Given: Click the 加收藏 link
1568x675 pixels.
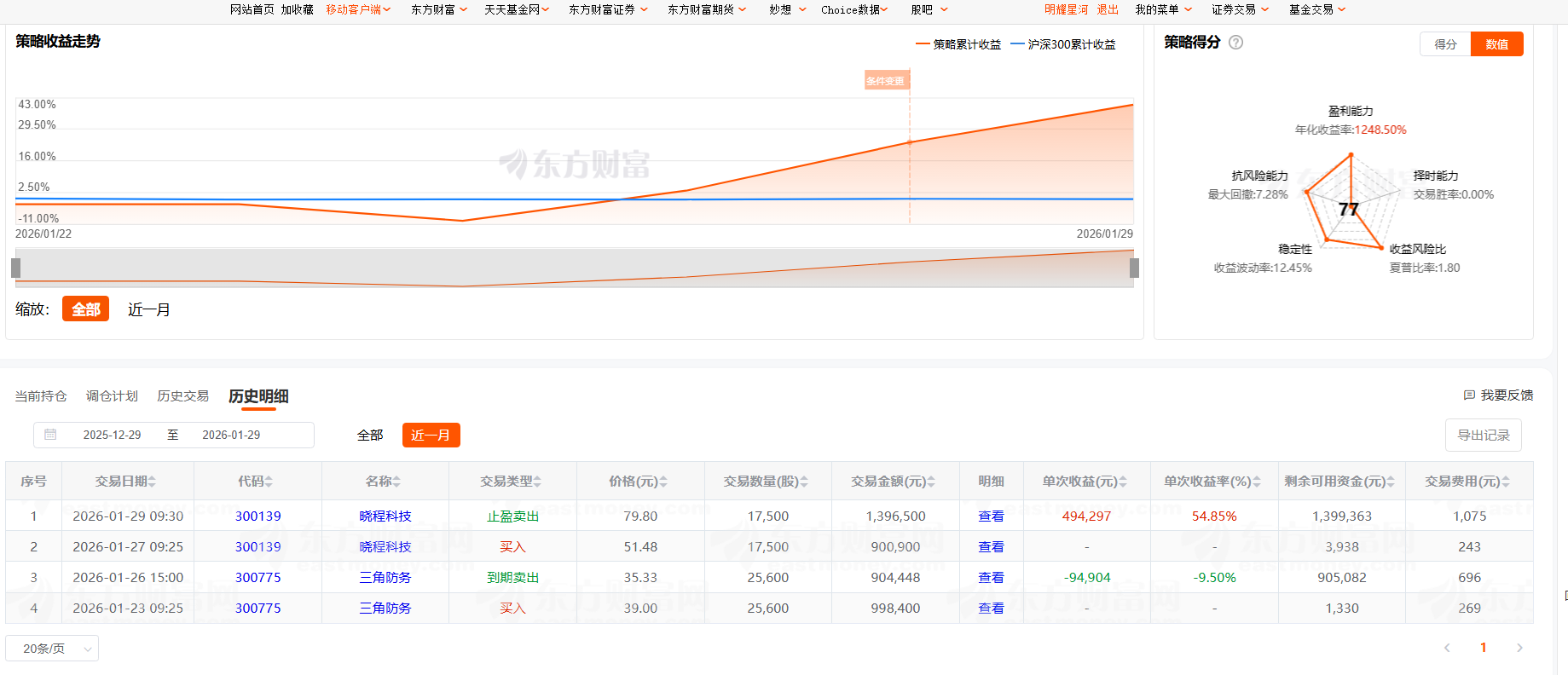Looking at the screenshot, I should pos(298,9).
